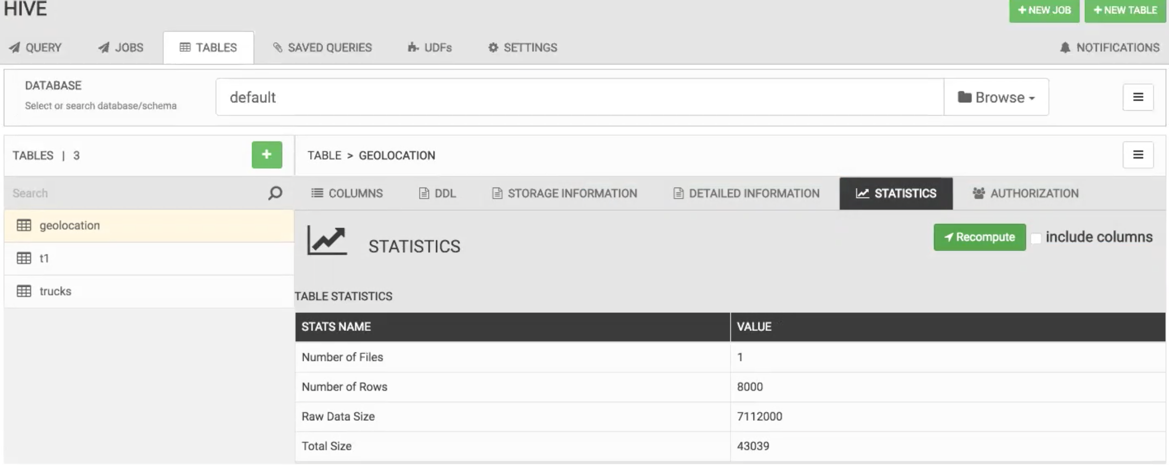The width and height of the screenshot is (1169, 465).
Task: Click the notifications bell icon
Action: tap(1065, 48)
